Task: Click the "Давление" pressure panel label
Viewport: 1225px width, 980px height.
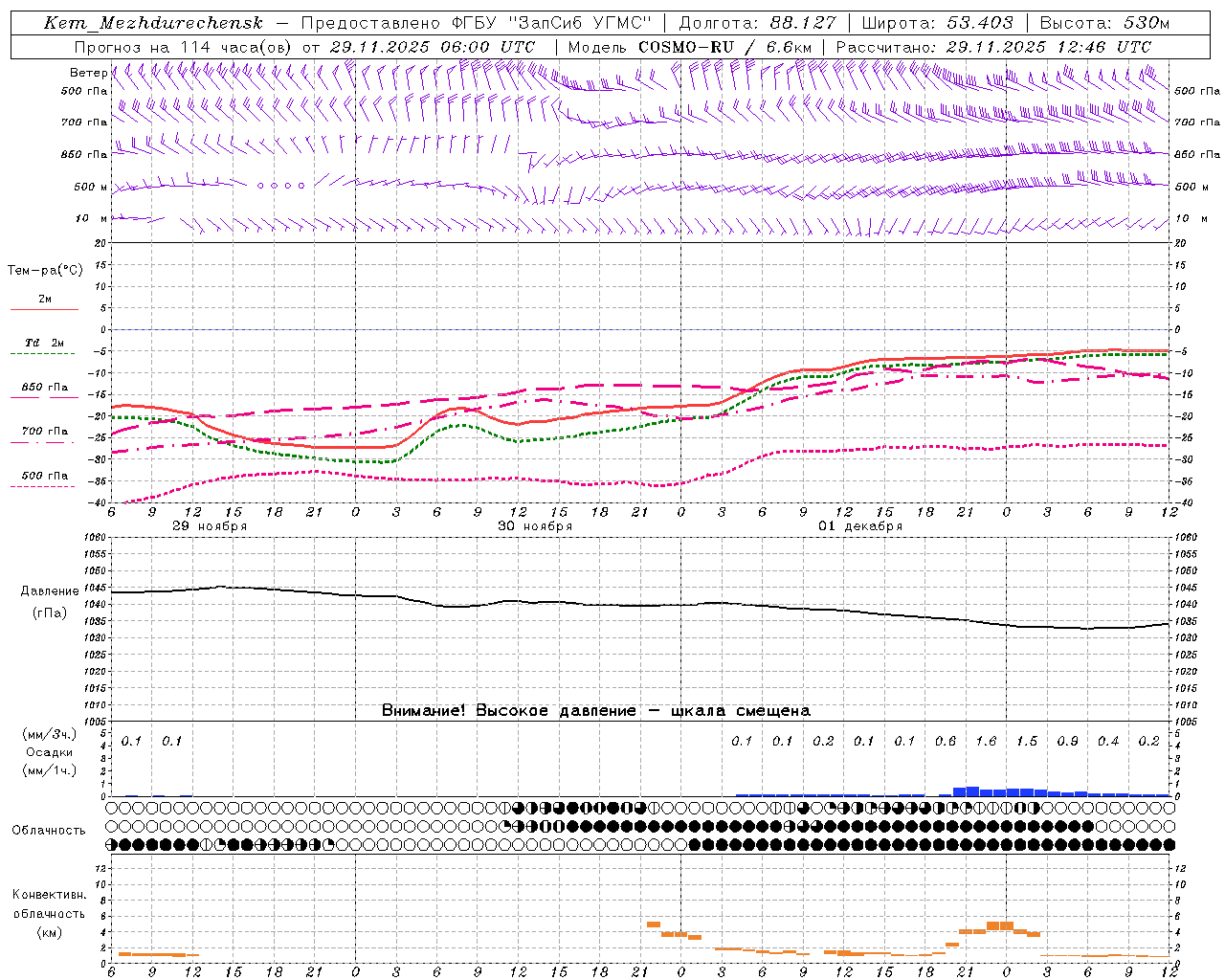Action: 50,591
